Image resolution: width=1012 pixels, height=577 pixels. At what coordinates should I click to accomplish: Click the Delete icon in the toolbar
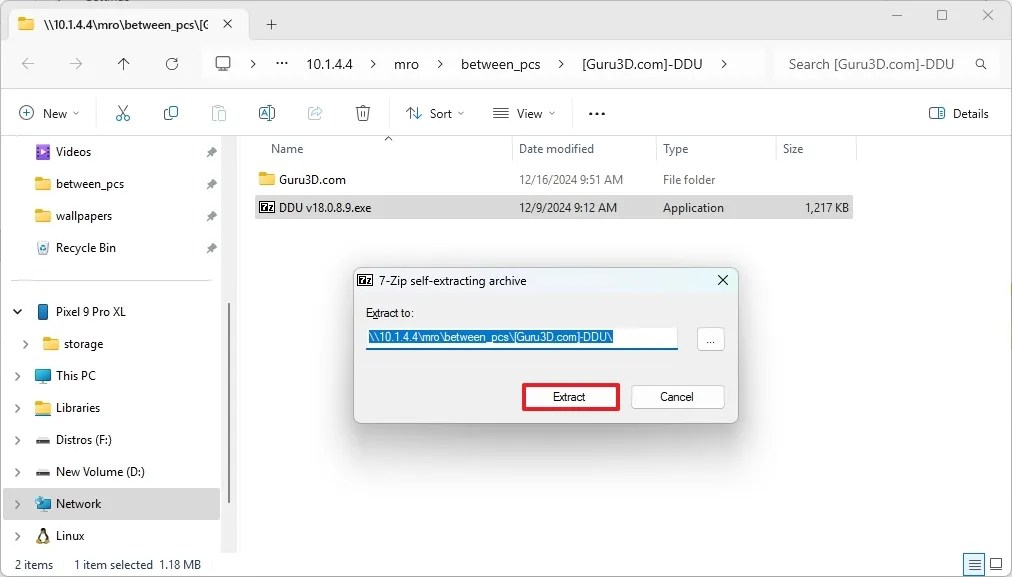(362, 113)
